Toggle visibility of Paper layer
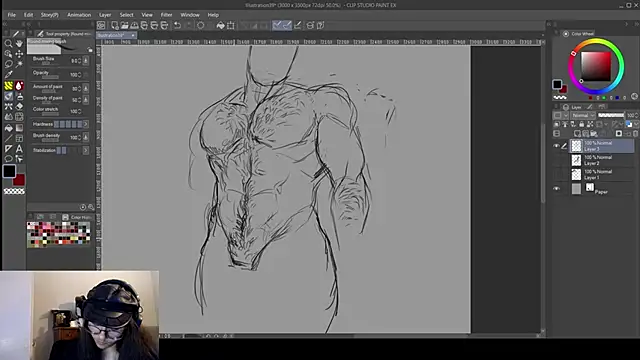Screen dimensions: 640x360 [556, 189]
